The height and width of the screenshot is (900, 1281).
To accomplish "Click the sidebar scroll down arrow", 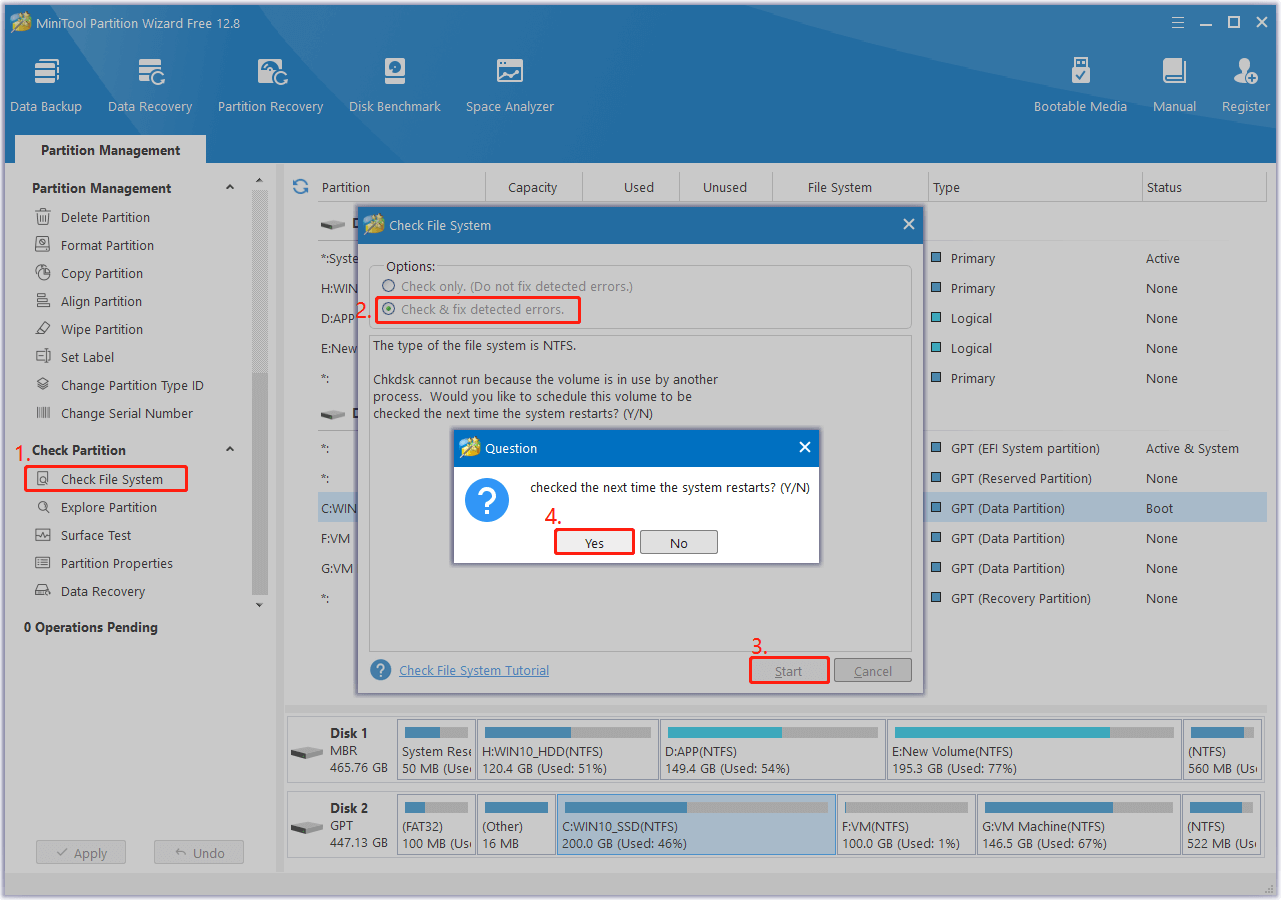I will coord(260,605).
